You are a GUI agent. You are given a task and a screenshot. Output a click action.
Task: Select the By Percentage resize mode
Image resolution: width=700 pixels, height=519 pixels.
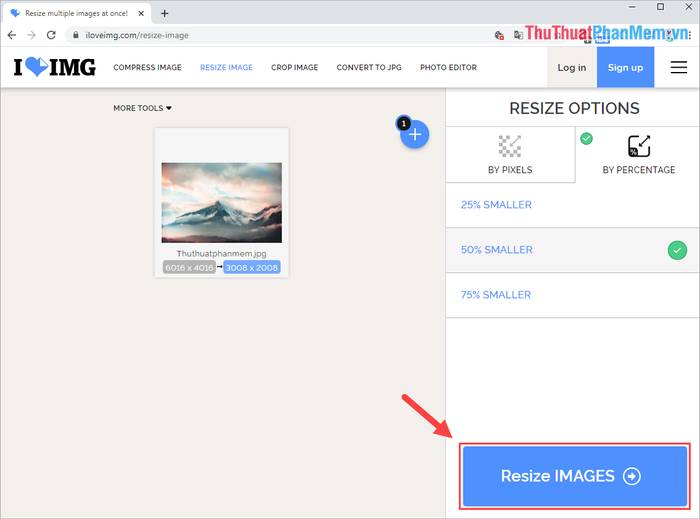click(x=638, y=154)
